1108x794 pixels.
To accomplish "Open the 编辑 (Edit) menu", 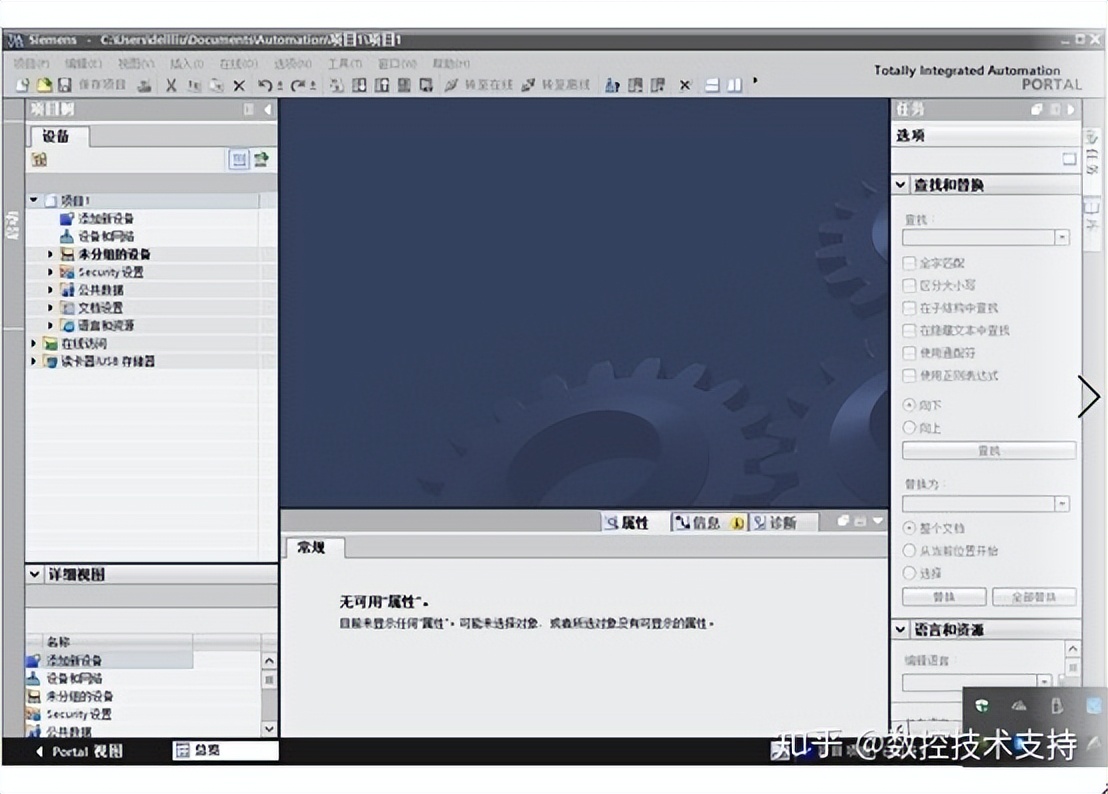I will (83, 63).
